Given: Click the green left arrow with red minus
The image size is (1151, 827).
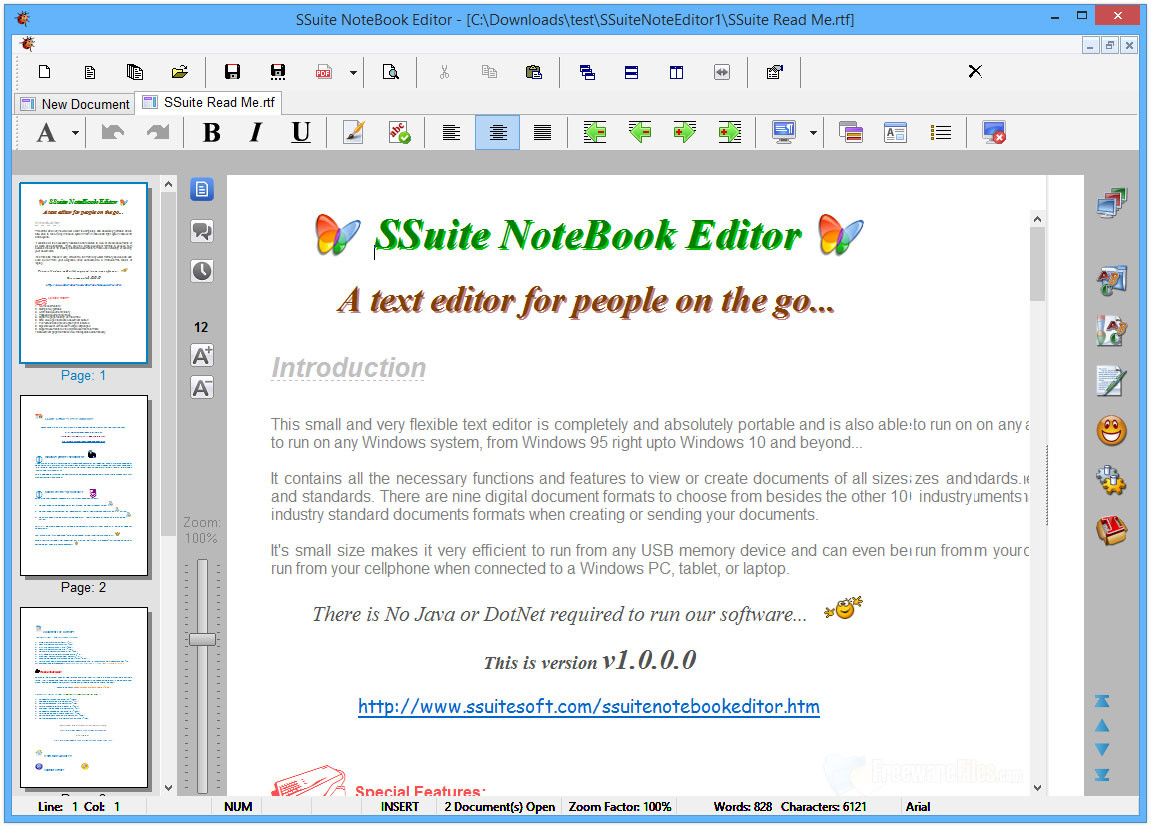Looking at the screenshot, I should pos(595,133).
